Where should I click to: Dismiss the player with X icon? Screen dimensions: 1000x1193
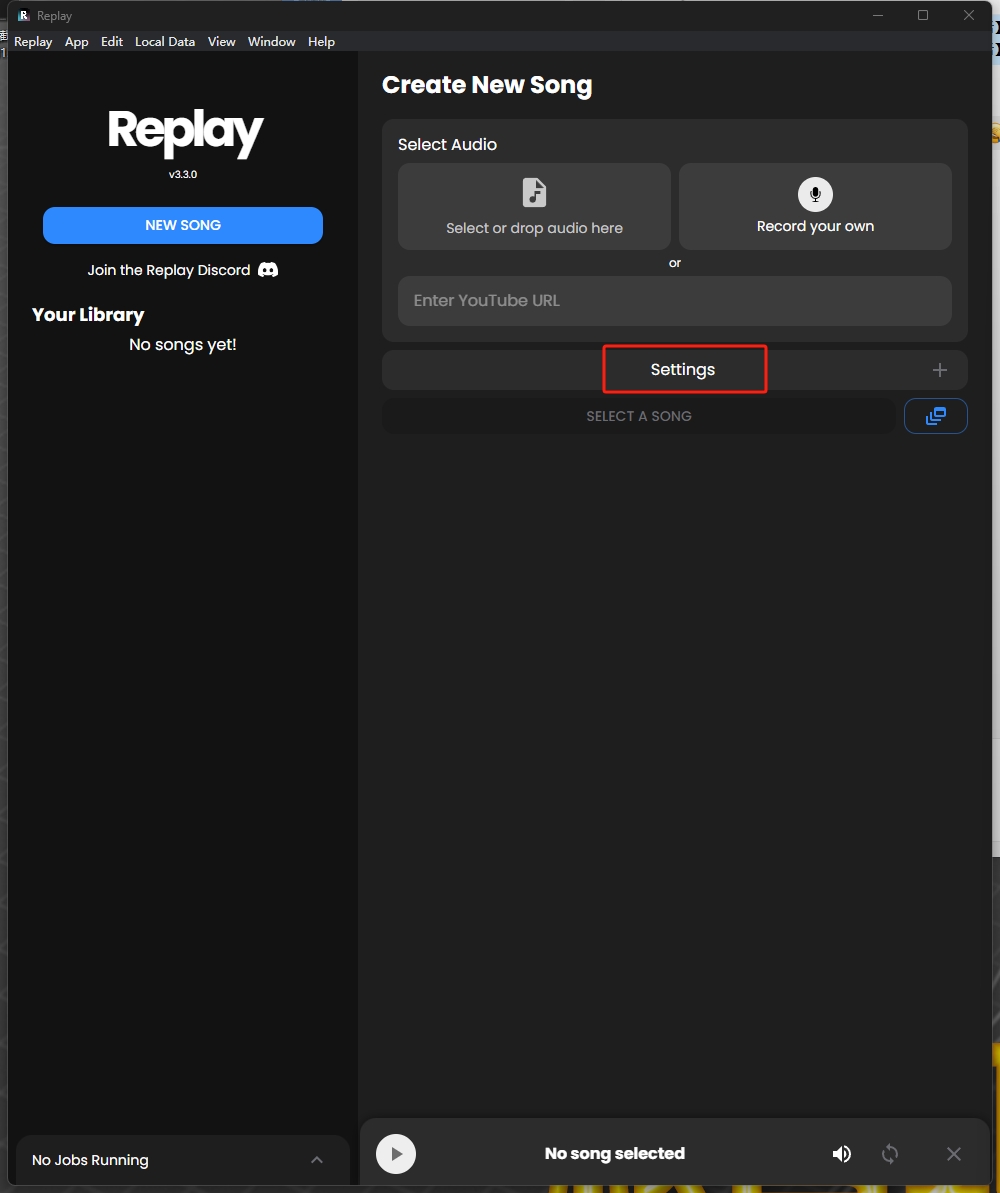954,1154
